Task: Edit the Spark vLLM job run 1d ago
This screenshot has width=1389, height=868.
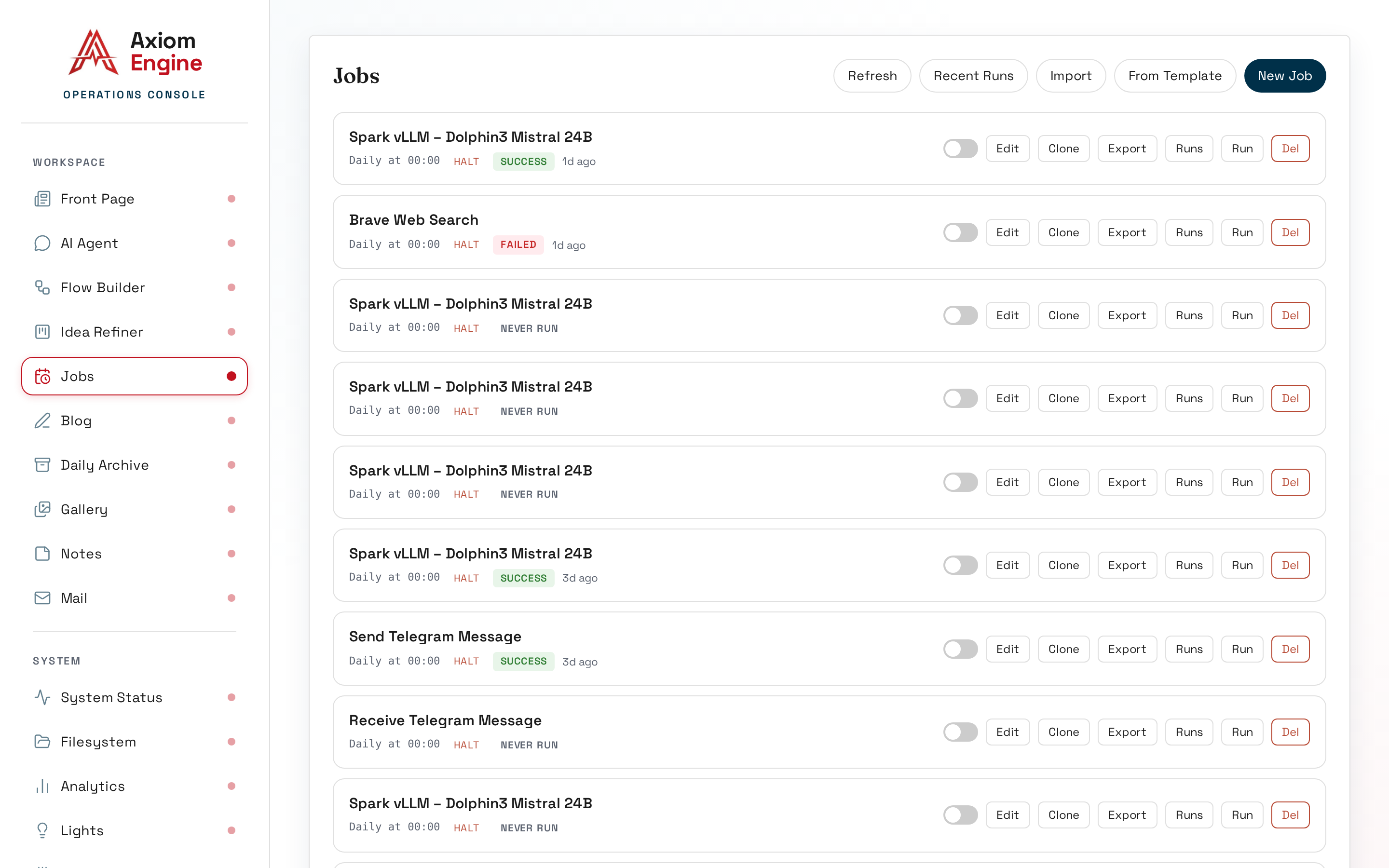Action: [1008, 149]
